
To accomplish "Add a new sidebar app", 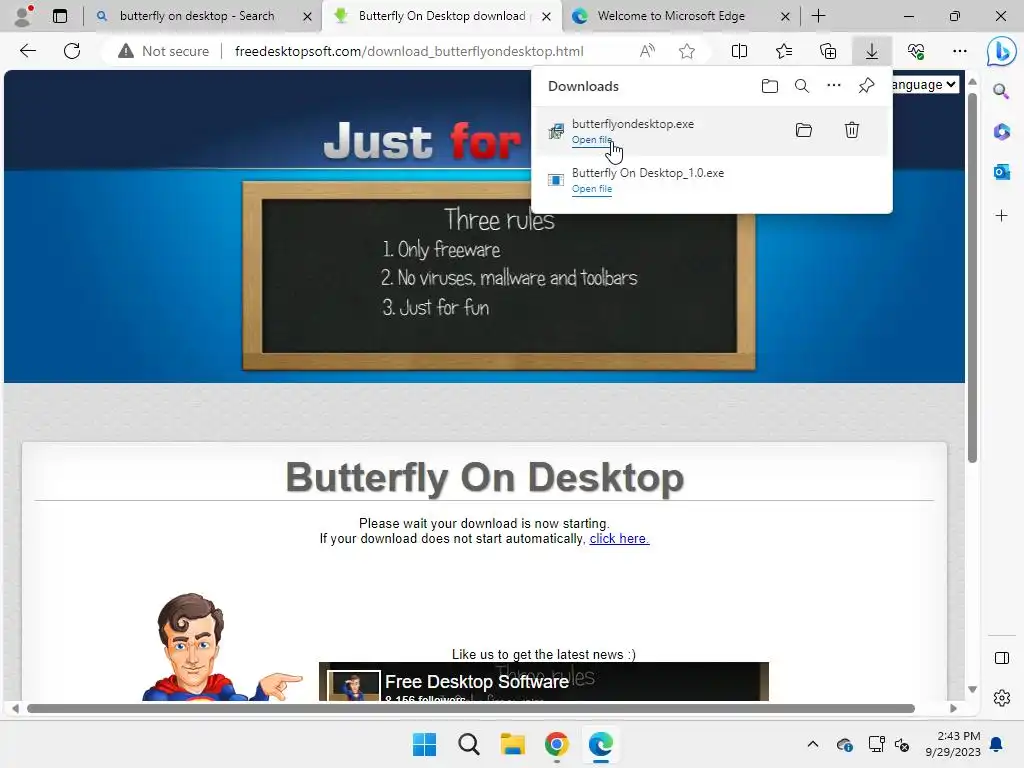I will pos(1001,216).
